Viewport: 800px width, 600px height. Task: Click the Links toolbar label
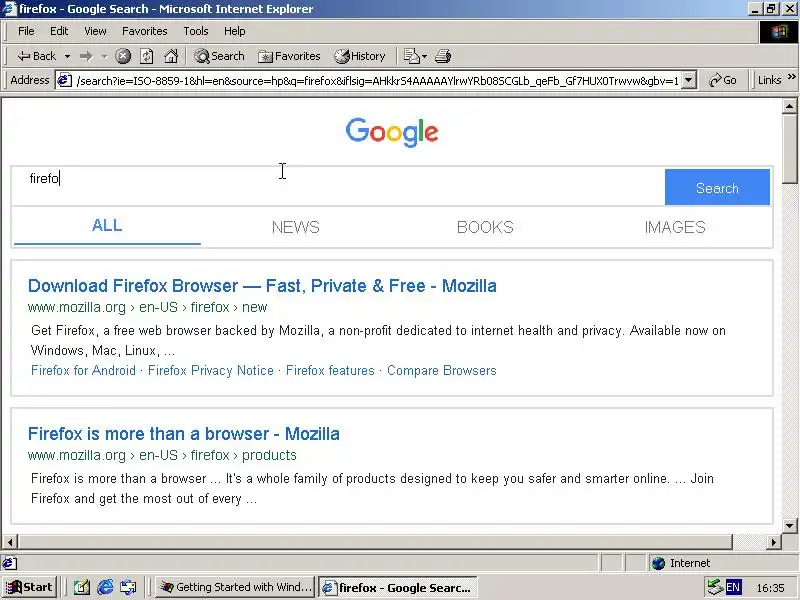tap(769, 80)
